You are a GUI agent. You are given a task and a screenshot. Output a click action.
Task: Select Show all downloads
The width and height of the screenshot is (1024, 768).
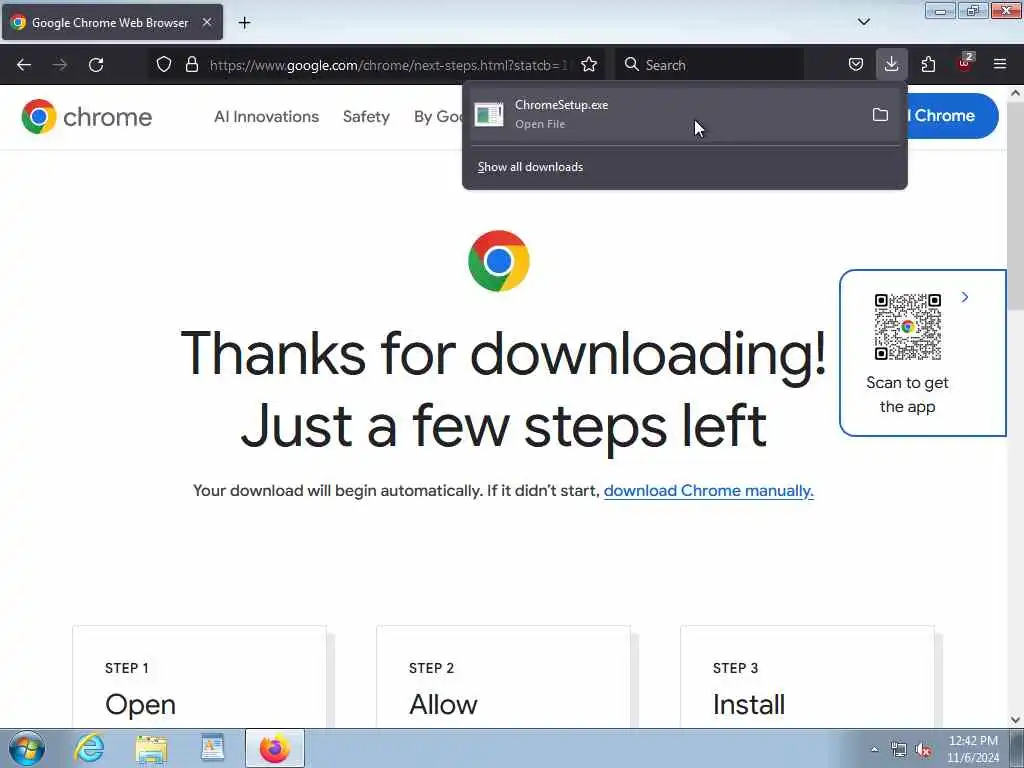[530, 167]
